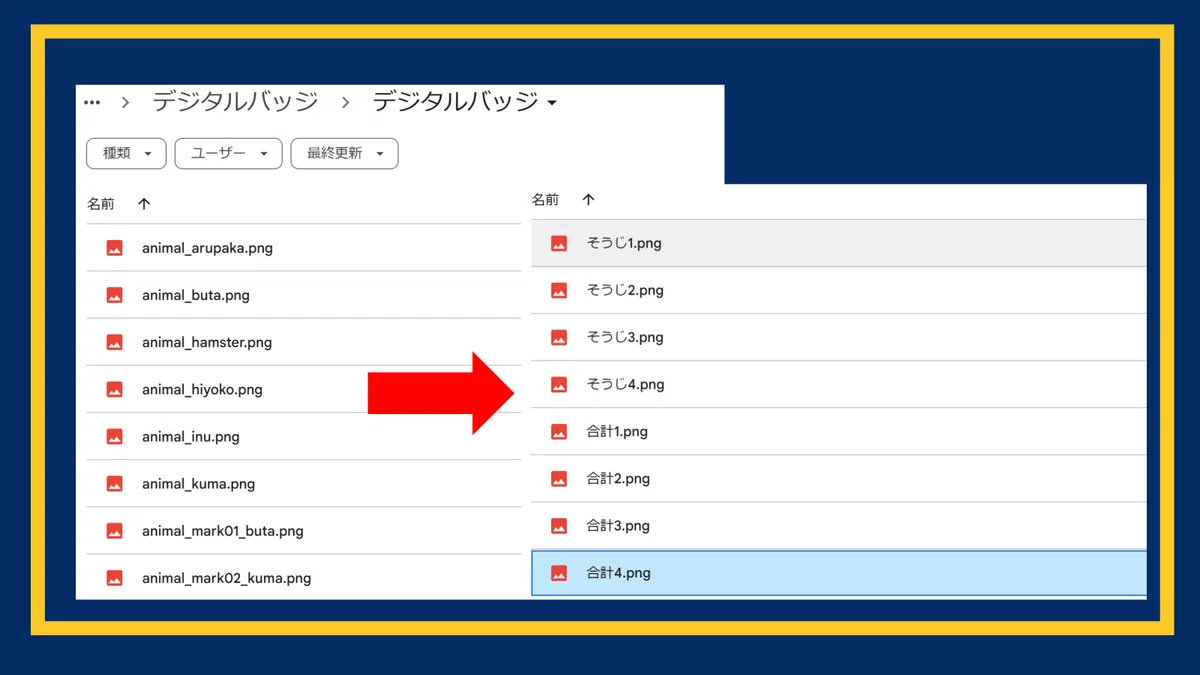Click the image icon beside そうじ4.png
Screen dimensions: 1200x675
point(559,384)
